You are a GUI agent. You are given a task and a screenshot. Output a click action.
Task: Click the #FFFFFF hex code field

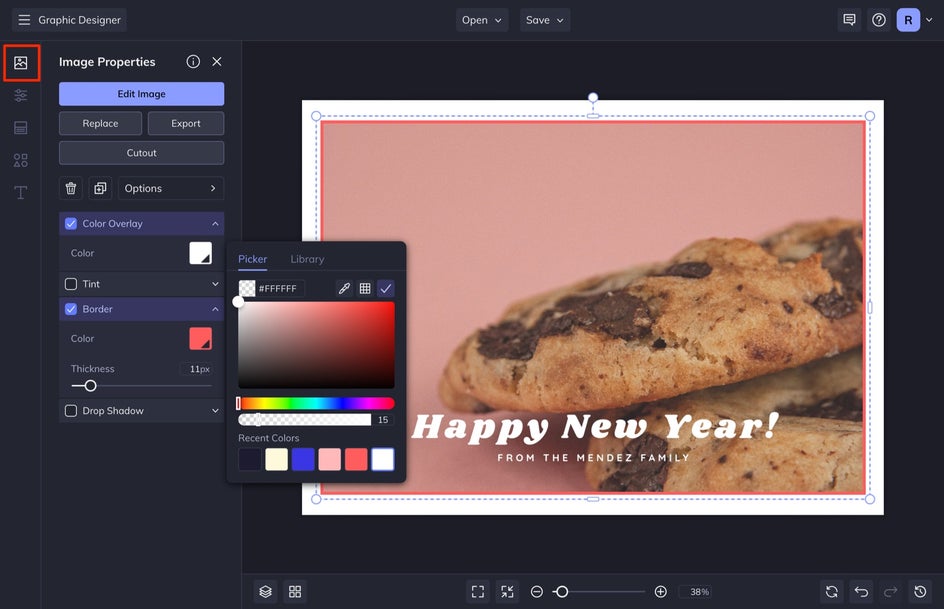(x=280, y=288)
